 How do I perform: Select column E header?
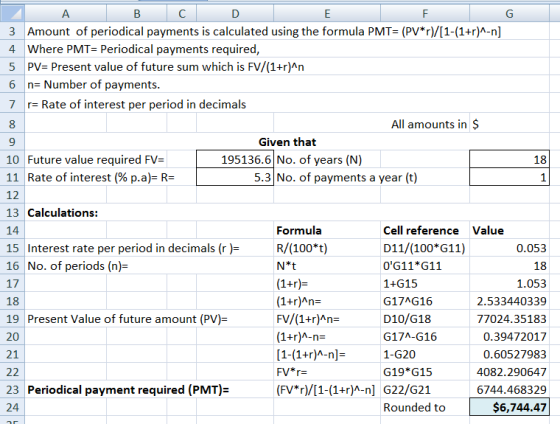[x=327, y=14]
